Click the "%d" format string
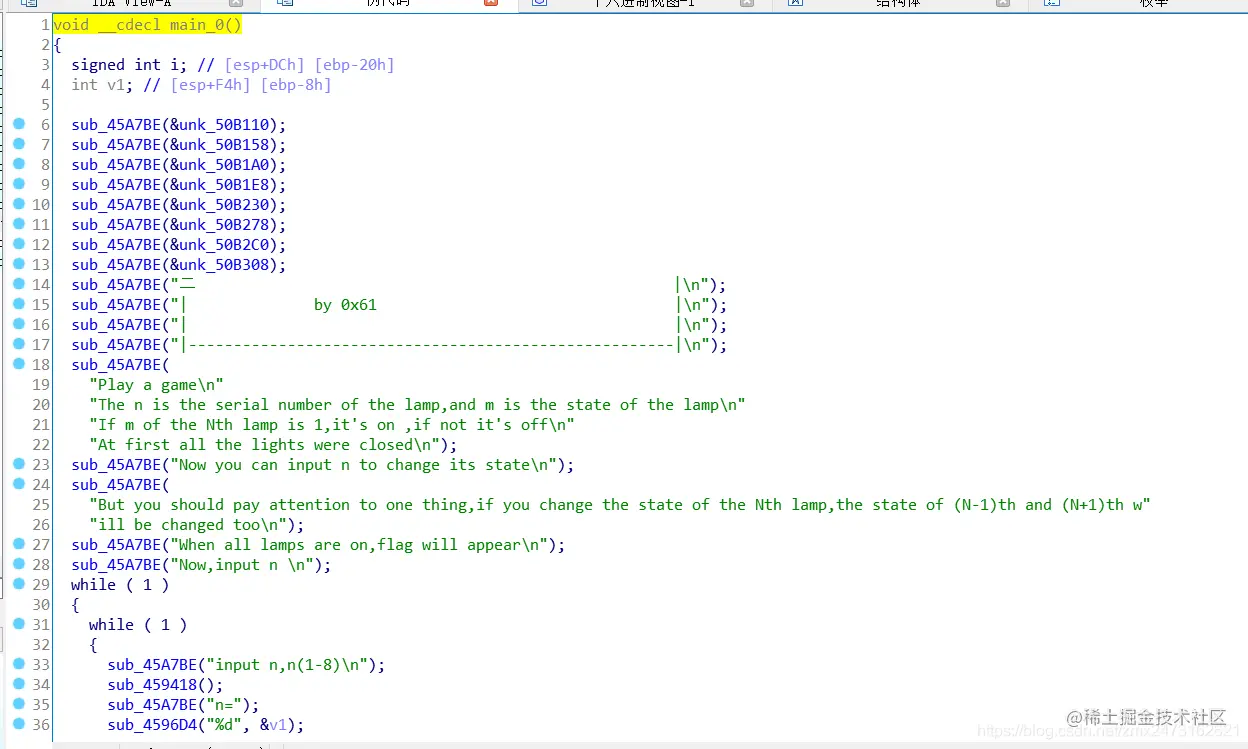The width and height of the screenshot is (1248, 749). (224, 724)
